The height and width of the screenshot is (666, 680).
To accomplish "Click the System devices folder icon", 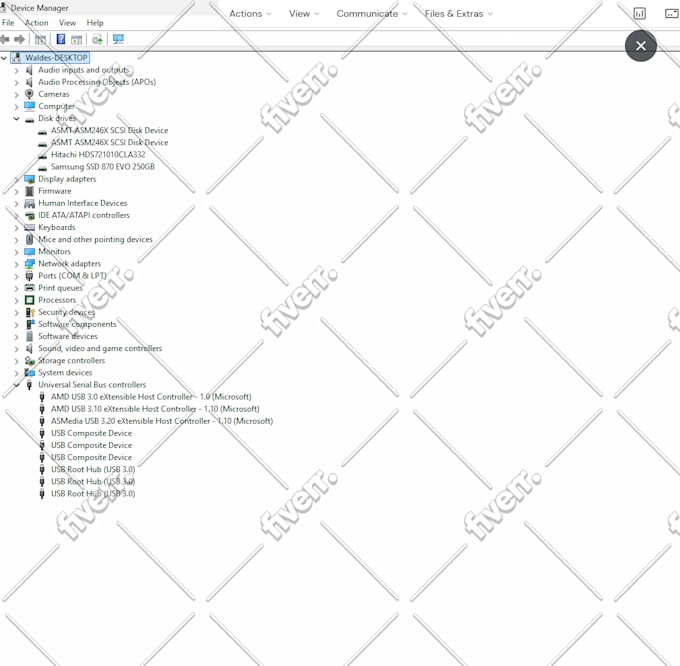I will point(29,373).
